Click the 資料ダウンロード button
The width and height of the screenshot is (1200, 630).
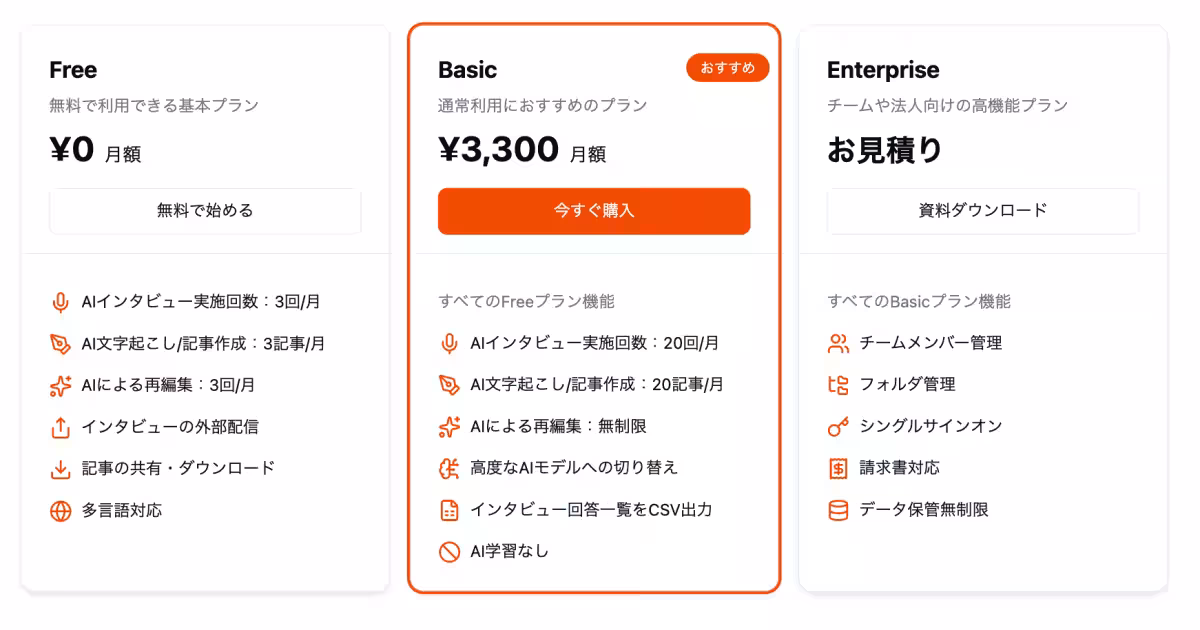(x=983, y=211)
